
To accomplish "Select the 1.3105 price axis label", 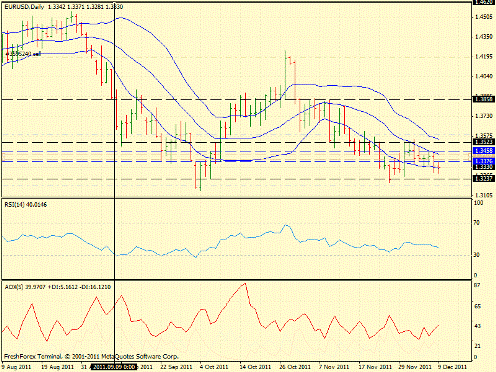I will click(484, 195).
